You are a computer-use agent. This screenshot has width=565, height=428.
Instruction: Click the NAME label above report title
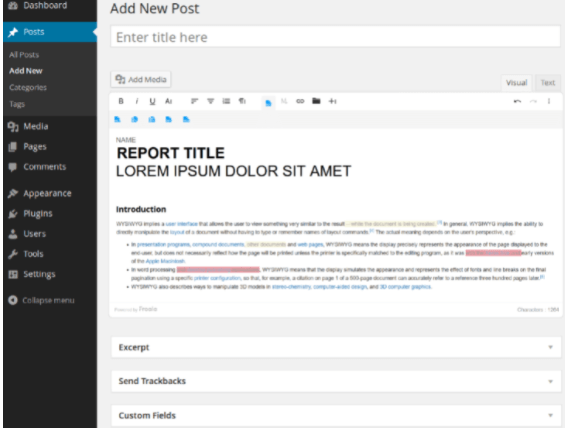pyautogui.click(x=126, y=140)
